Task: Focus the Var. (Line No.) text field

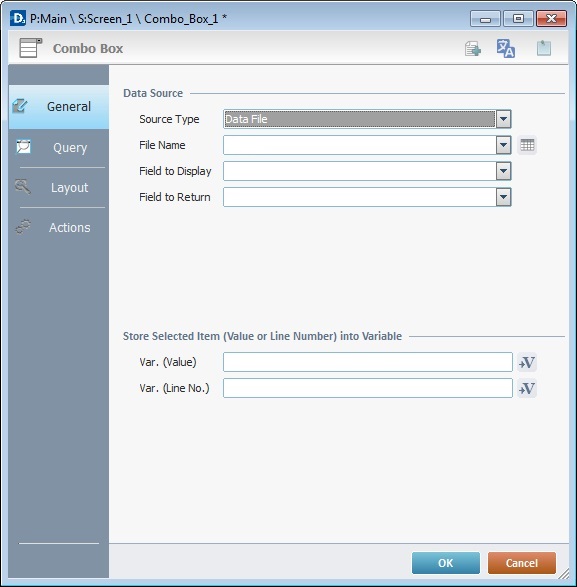Action: (x=368, y=388)
